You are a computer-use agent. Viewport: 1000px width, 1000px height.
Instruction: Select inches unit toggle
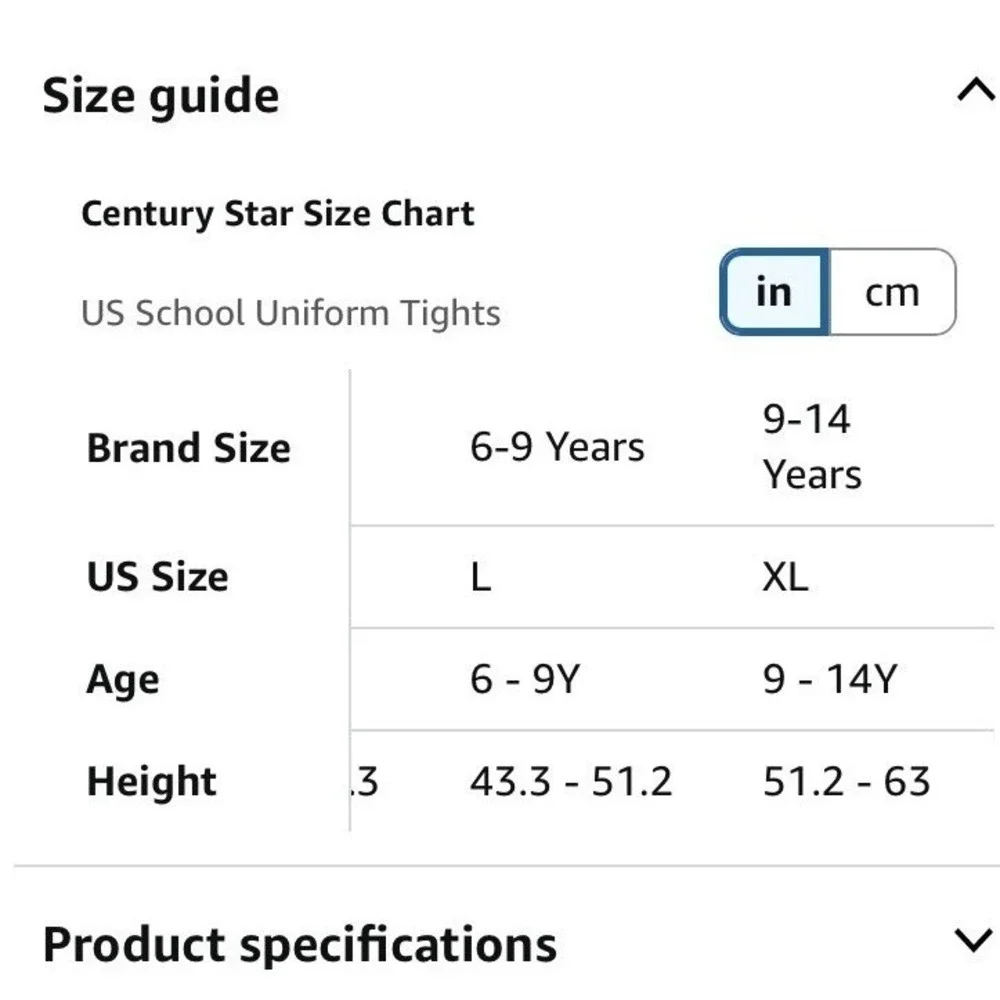774,292
